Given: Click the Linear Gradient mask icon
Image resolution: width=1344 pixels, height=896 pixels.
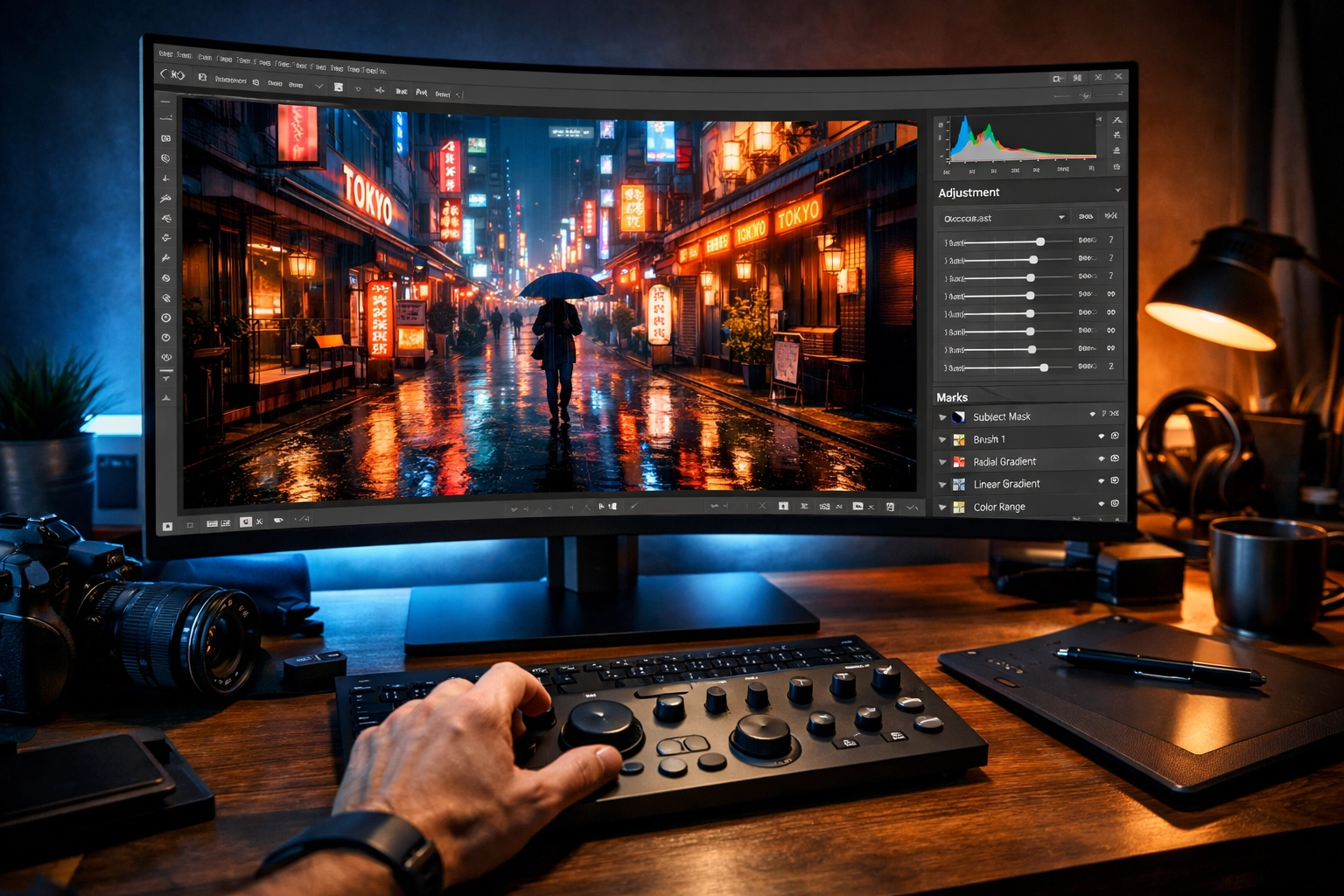Looking at the screenshot, I should click(x=959, y=484).
